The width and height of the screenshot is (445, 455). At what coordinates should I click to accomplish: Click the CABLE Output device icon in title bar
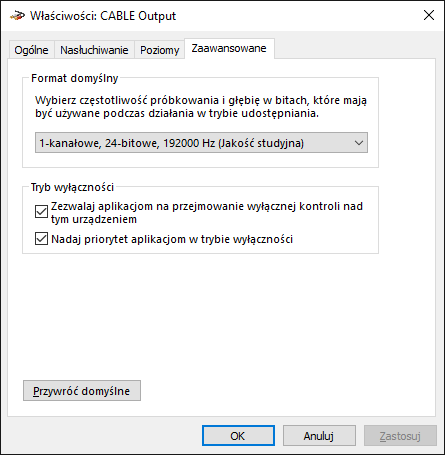pyautogui.click(x=17, y=15)
